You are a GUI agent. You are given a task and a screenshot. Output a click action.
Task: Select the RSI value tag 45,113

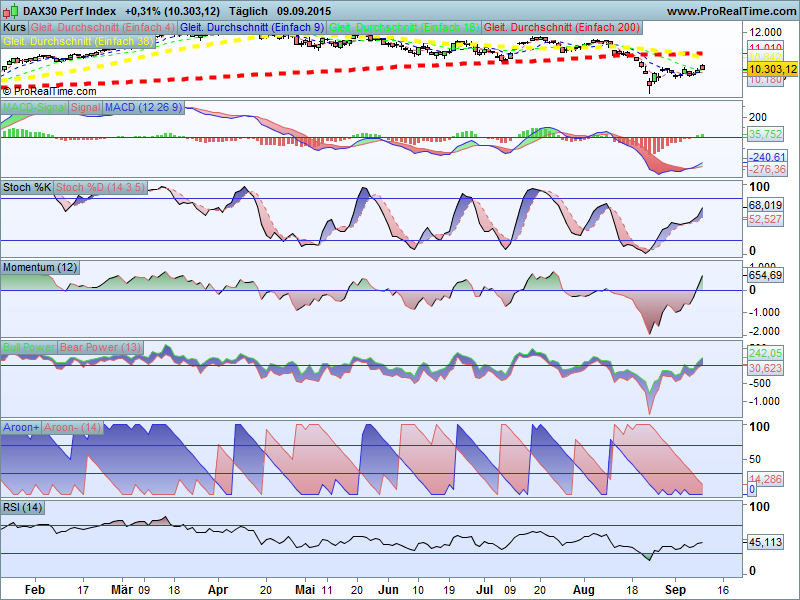[765, 542]
